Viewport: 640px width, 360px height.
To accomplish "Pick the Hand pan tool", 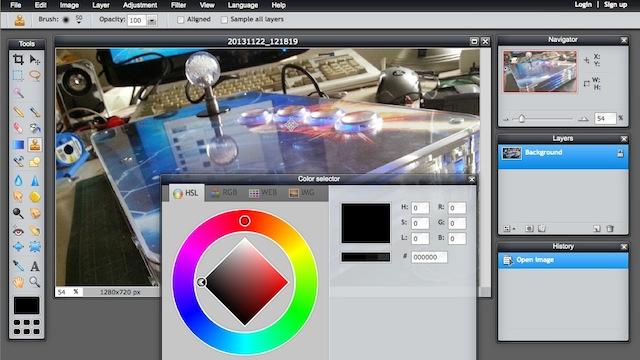I will (x=18, y=282).
